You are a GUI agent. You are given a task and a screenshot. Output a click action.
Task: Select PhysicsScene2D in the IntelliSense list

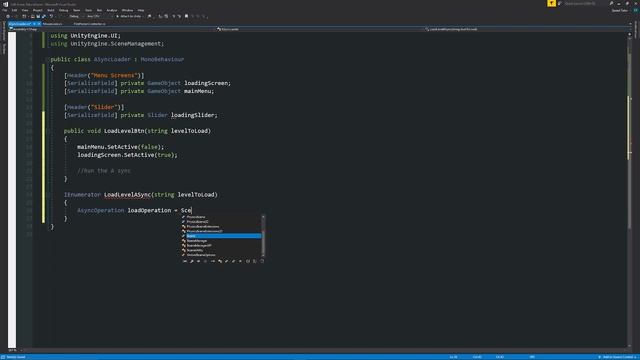click(x=221, y=222)
